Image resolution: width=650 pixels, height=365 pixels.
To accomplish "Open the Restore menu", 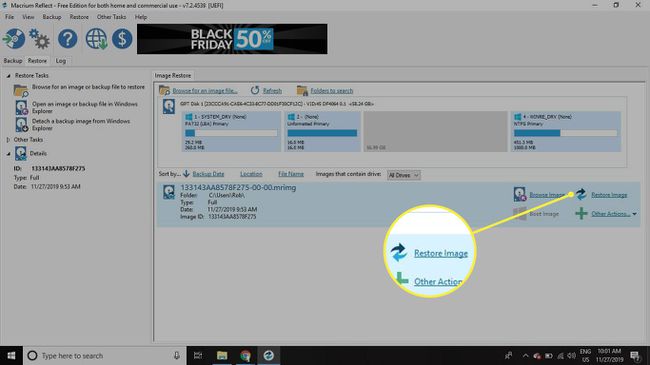I will 79,17.
